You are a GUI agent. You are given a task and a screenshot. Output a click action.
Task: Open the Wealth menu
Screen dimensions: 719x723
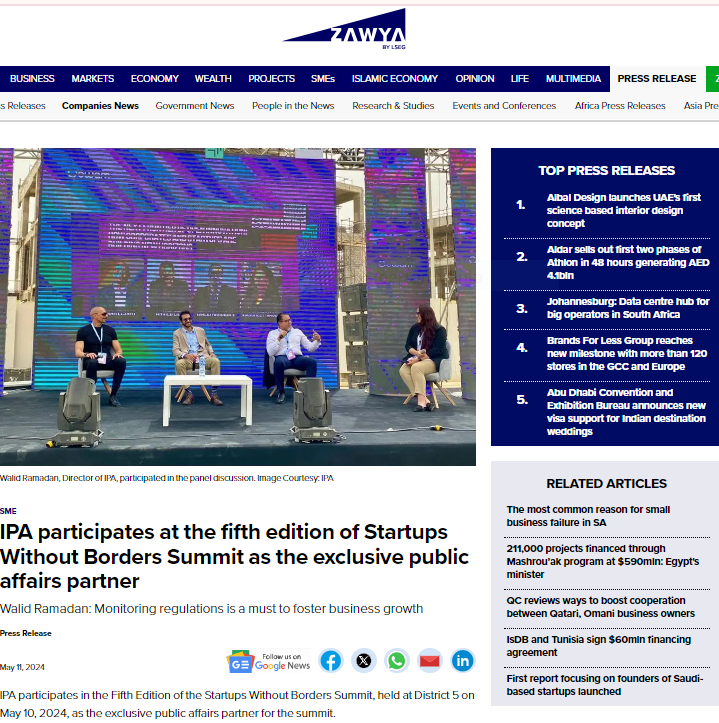pos(213,79)
